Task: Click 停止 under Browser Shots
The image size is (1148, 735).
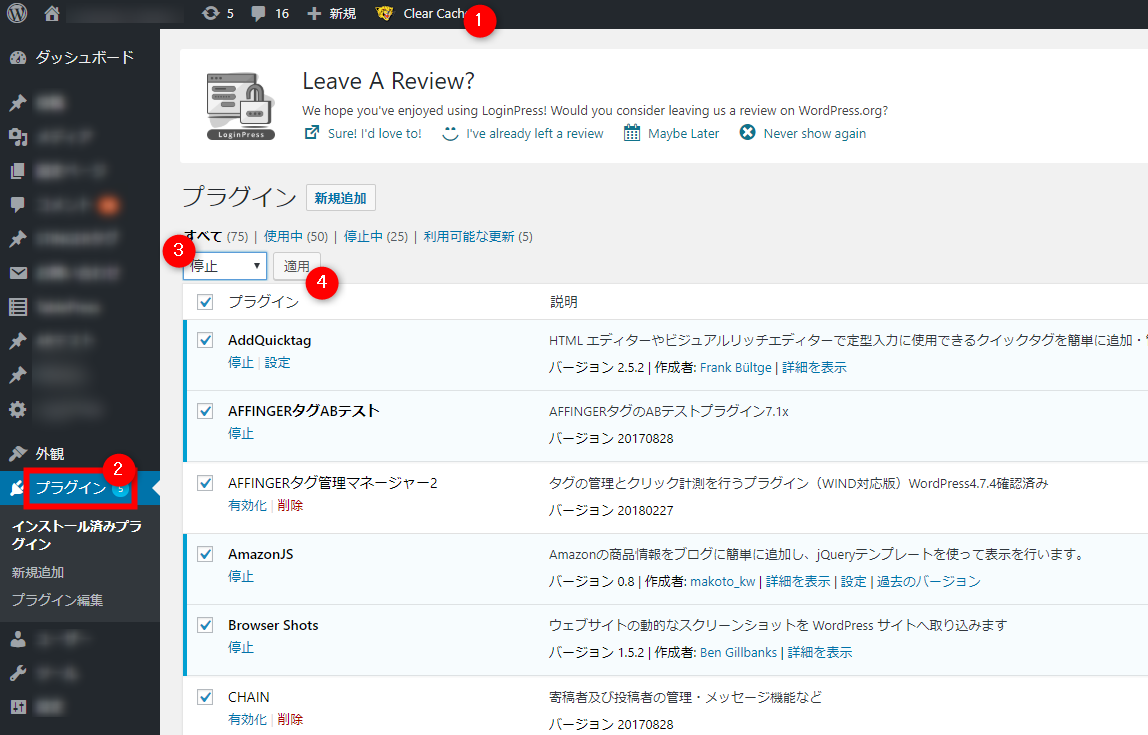Action: click(x=241, y=647)
